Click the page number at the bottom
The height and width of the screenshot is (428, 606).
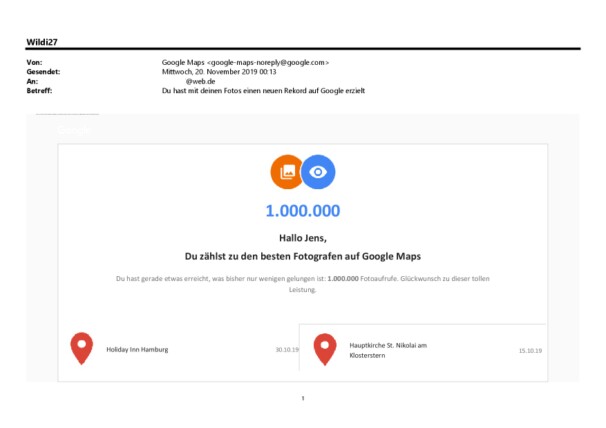click(x=302, y=398)
